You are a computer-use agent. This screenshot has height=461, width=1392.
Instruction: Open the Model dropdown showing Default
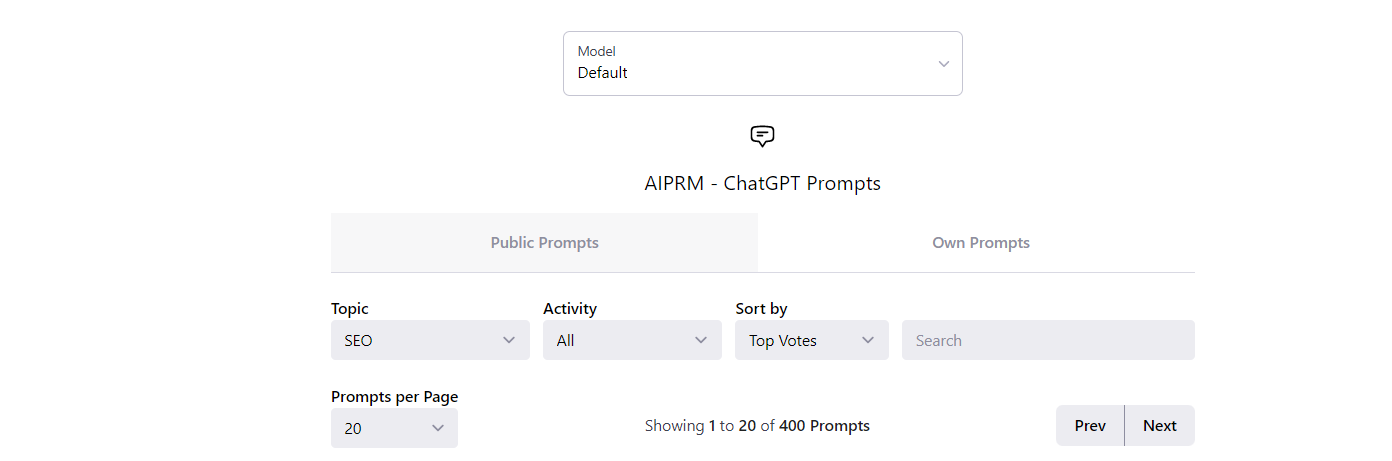762,64
